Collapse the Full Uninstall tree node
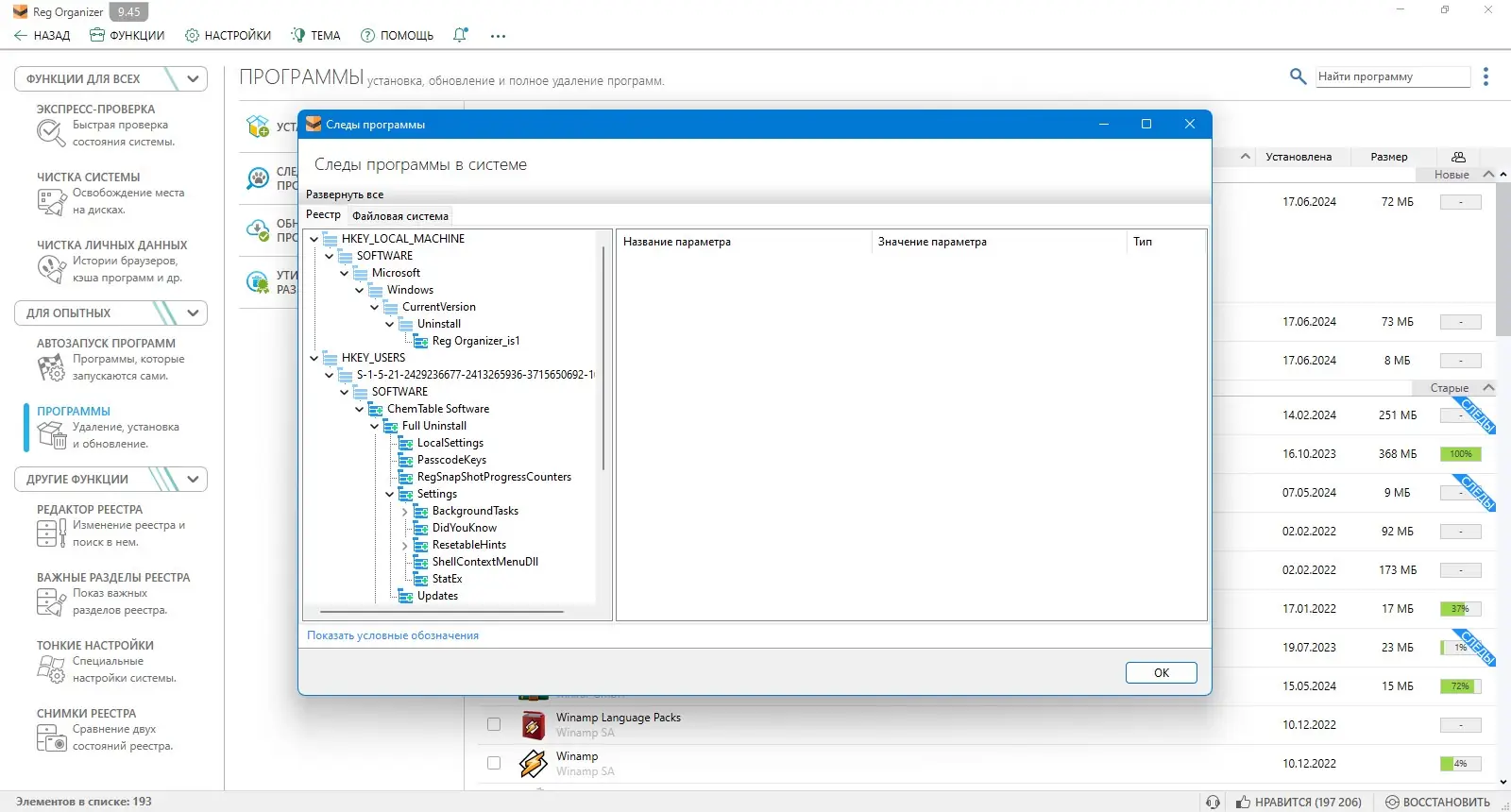This screenshot has height=812, width=1511. pos(375,426)
